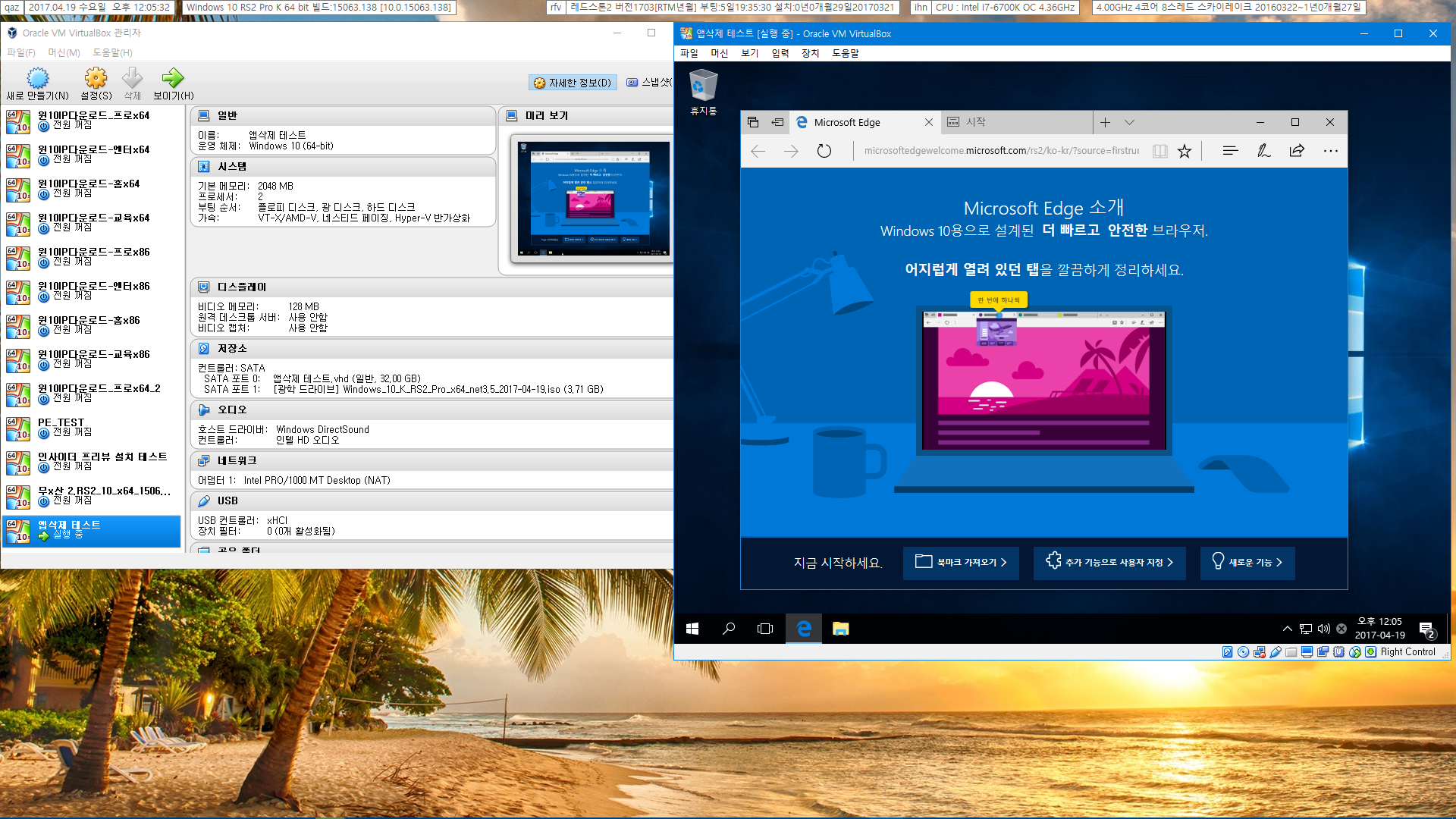Screen dimensions: 1456x819
Task: Open 파일 menu in VM window
Action: pyautogui.click(x=689, y=53)
